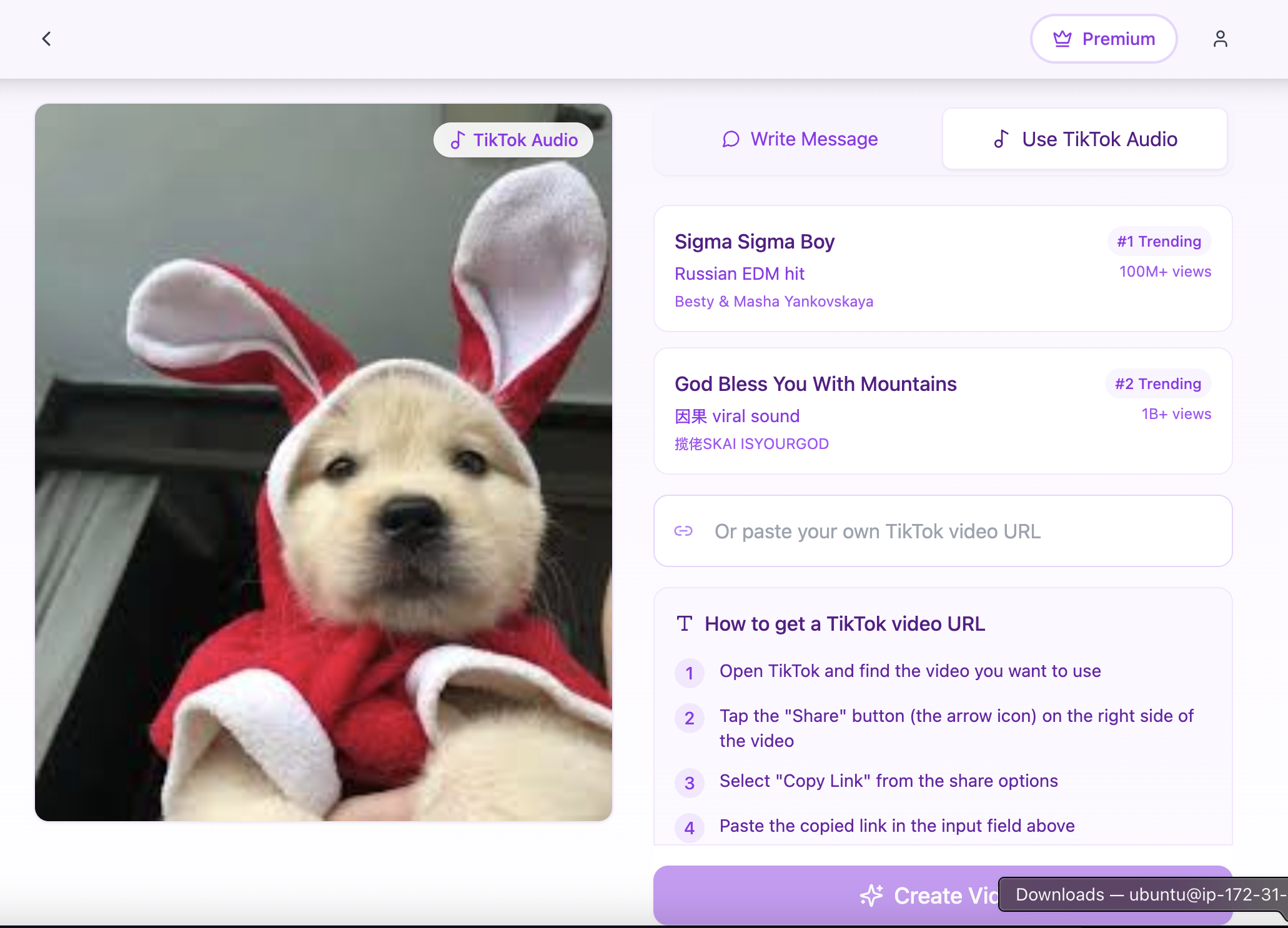Choose God Bless You With Mountains audio

pyautogui.click(x=942, y=411)
